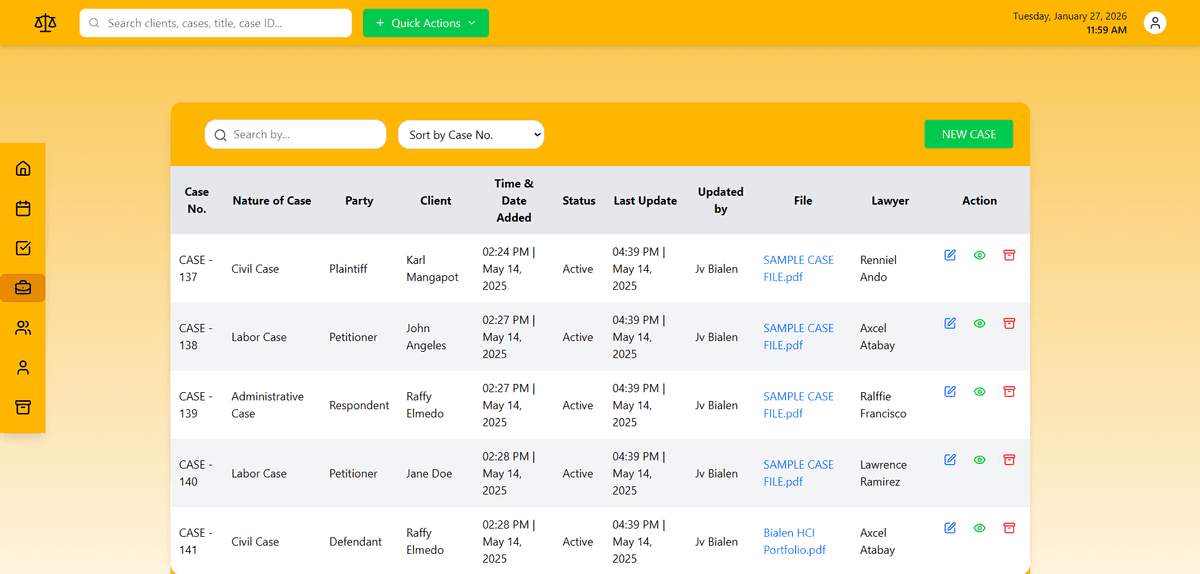
Task: Open the Archive box in sidebar
Action: 23,408
